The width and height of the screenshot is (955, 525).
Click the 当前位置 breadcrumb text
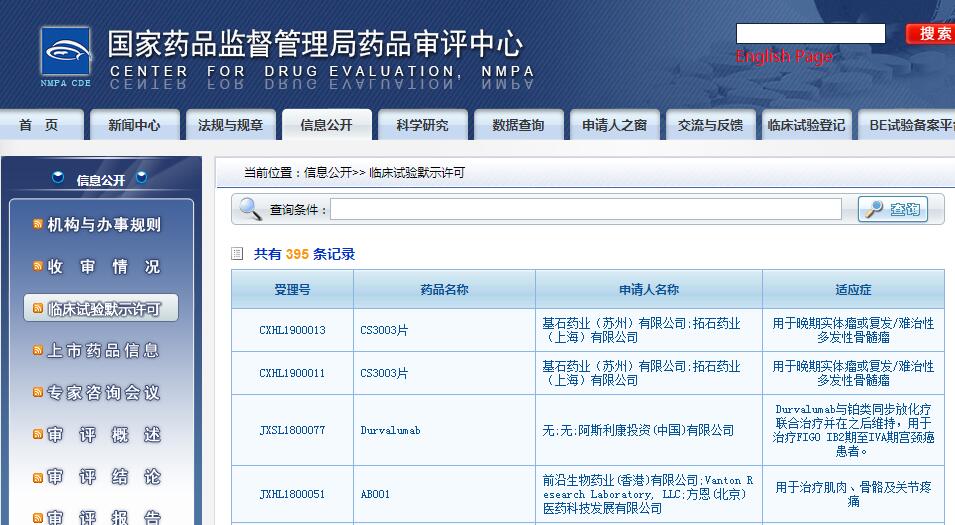pos(354,173)
